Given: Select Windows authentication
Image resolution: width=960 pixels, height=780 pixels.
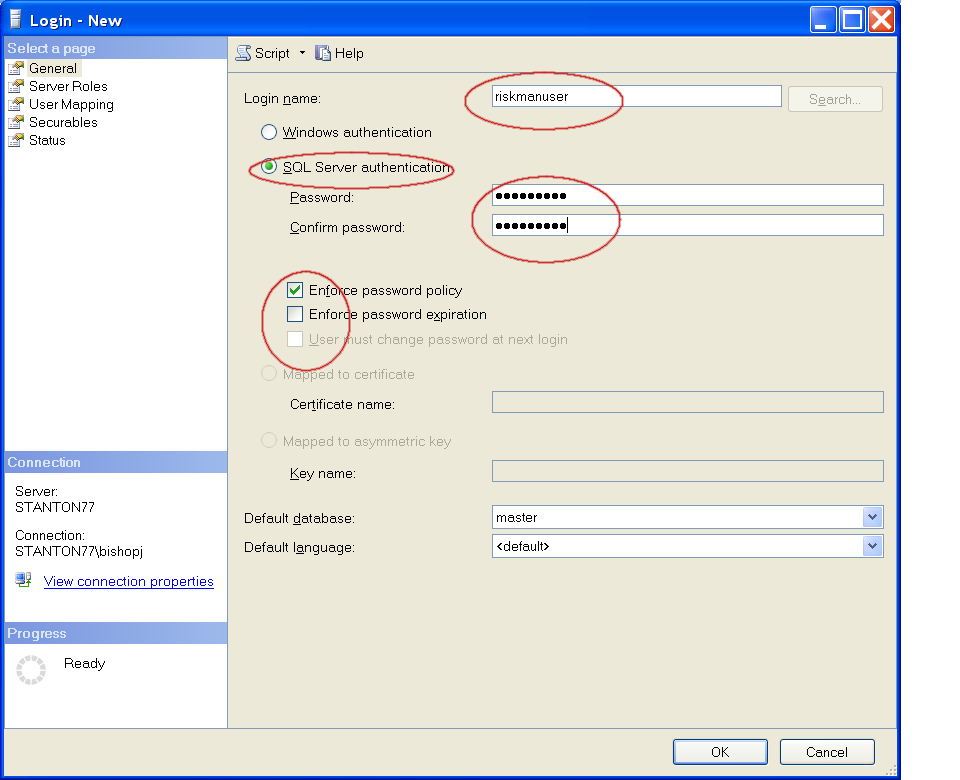Looking at the screenshot, I should 268,131.
